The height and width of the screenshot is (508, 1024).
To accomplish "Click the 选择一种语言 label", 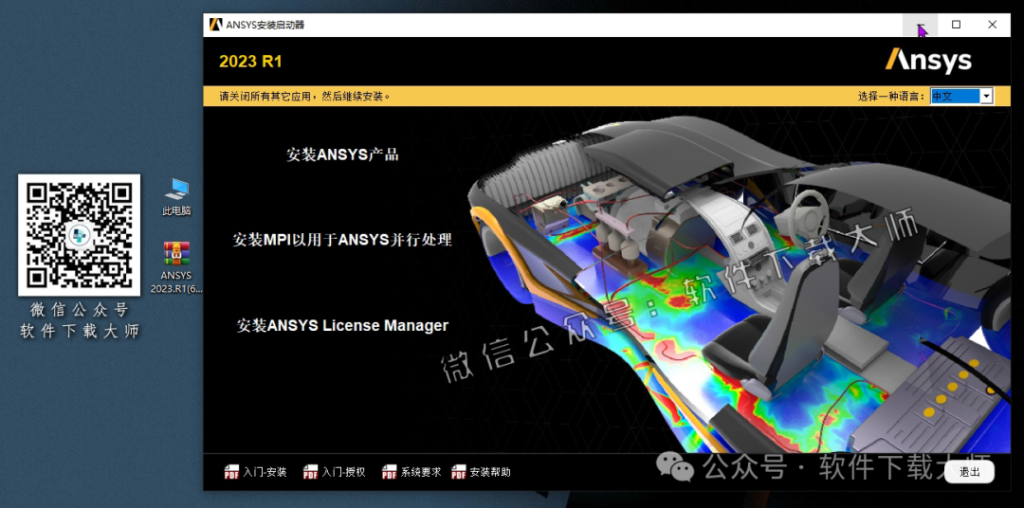I will (891, 97).
